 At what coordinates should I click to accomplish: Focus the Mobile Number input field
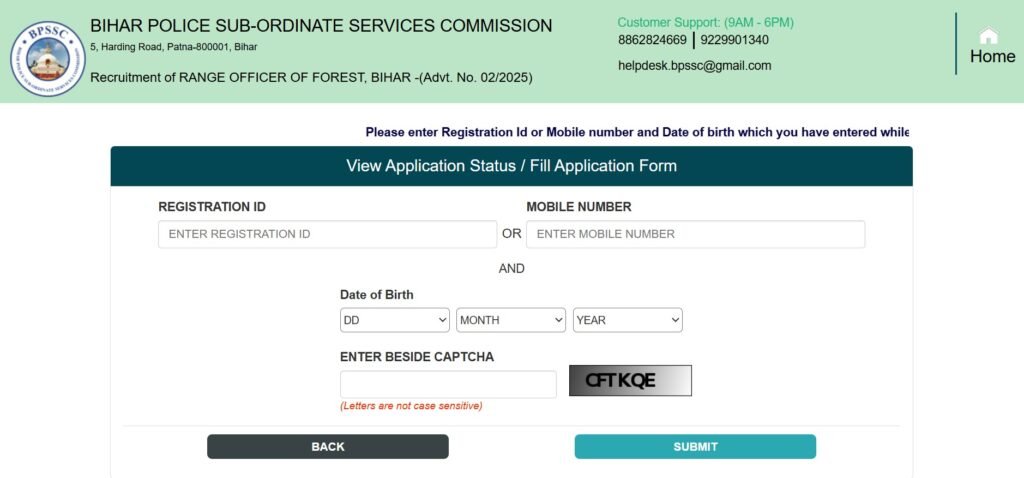[x=696, y=234]
